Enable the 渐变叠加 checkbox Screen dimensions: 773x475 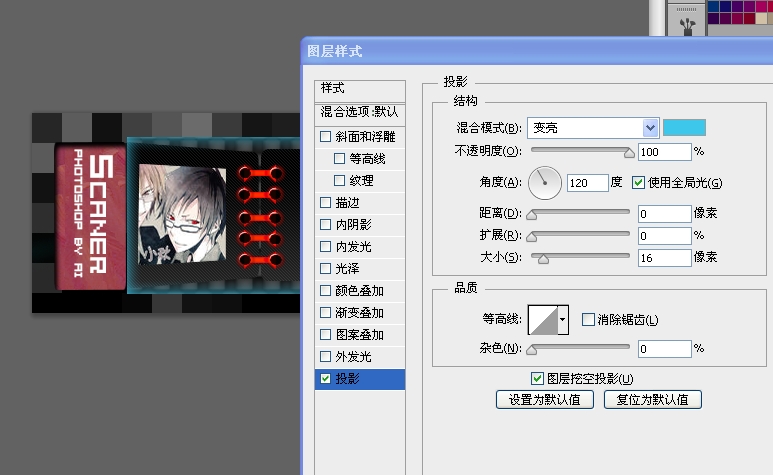[x=325, y=312]
